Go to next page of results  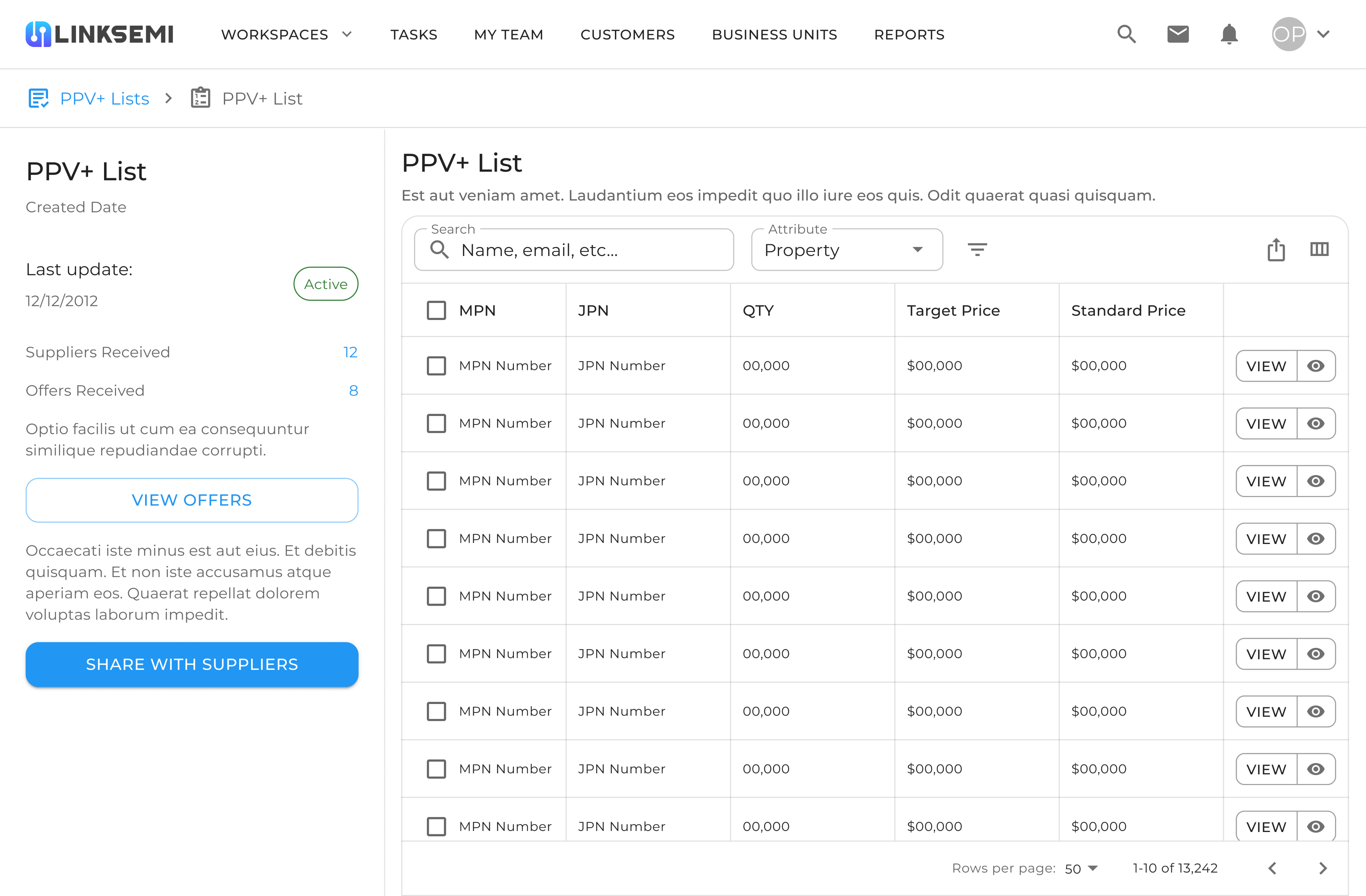1322,868
